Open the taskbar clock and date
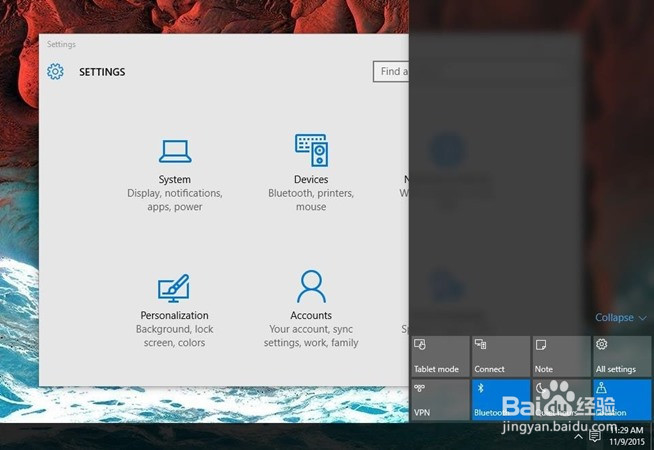 click(x=627, y=436)
